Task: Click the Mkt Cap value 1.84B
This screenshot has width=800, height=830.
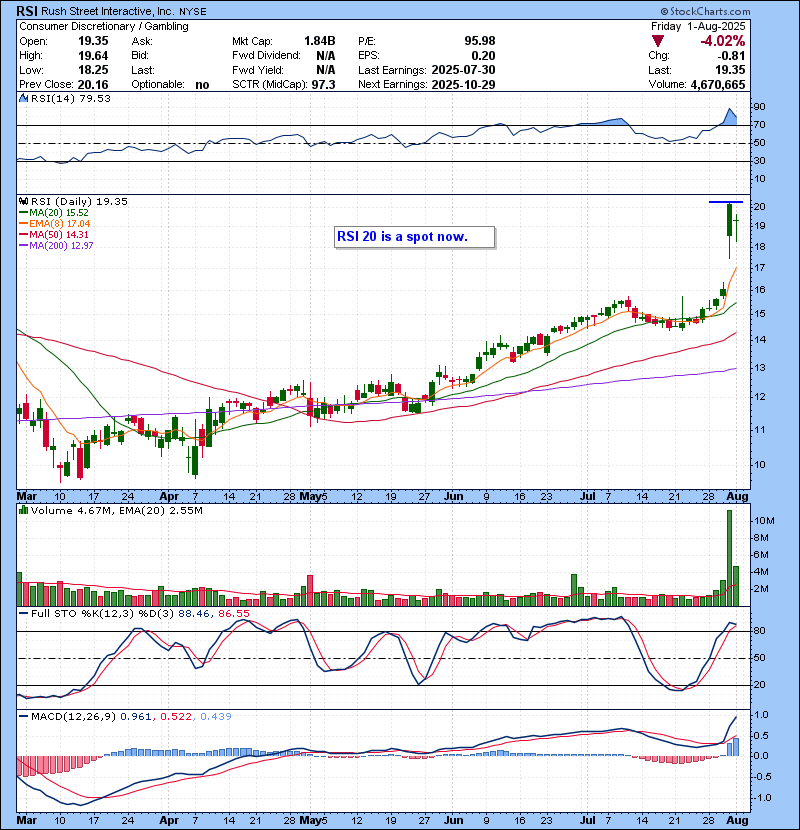Action: pos(320,41)
